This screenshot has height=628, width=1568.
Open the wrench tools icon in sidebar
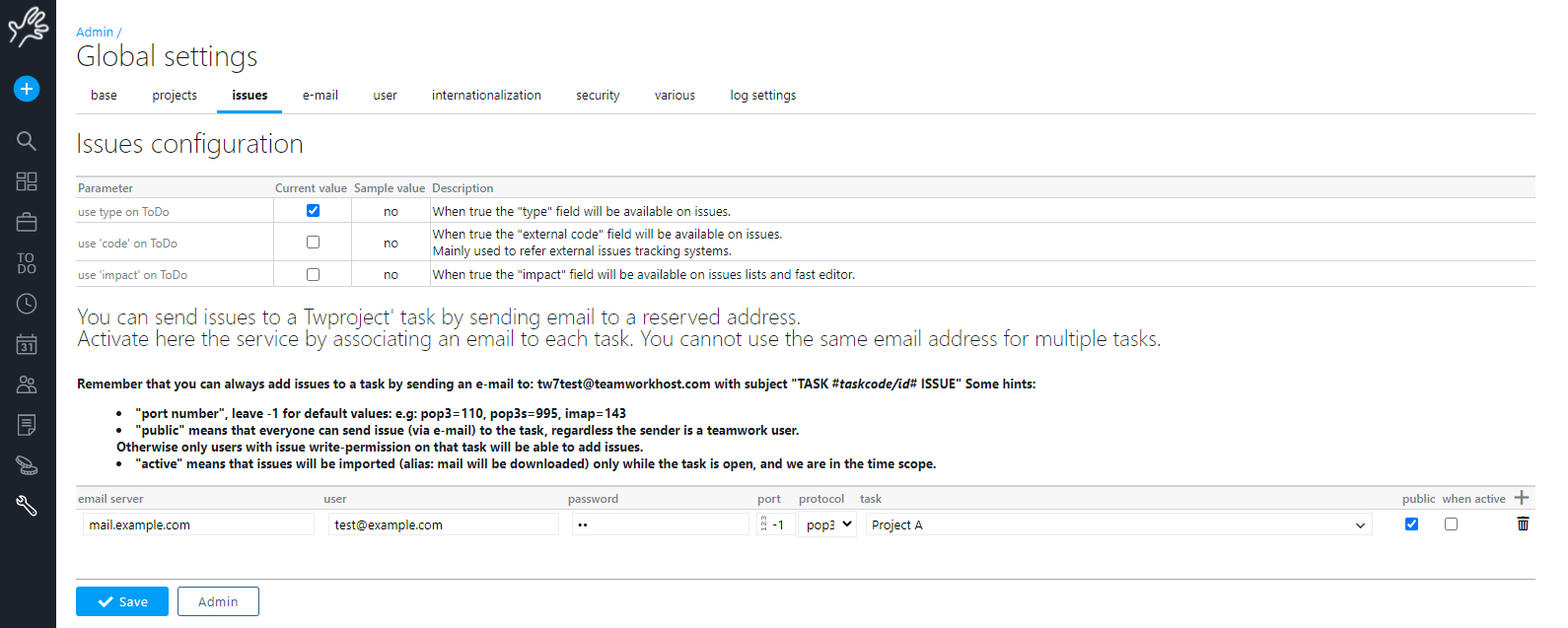[x=27, y=506]
